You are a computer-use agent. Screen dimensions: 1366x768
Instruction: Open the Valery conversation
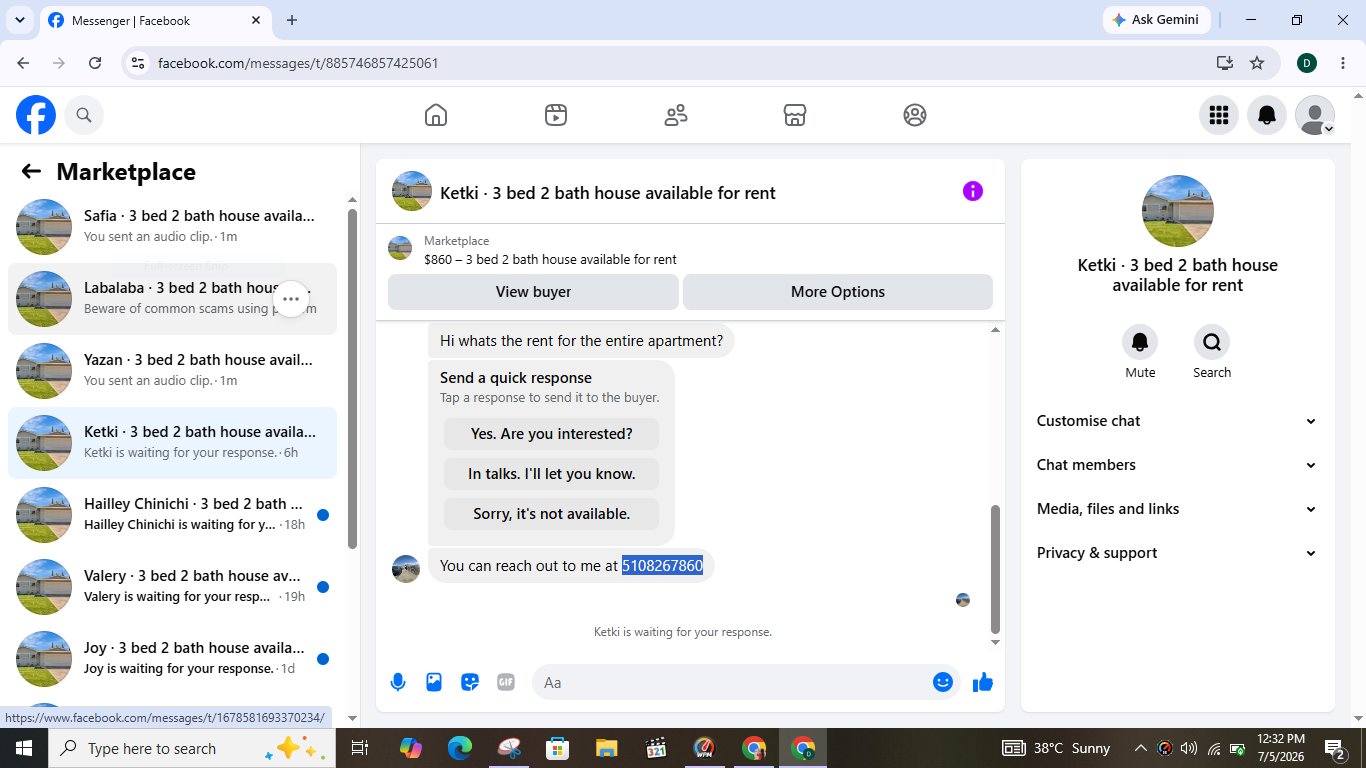(x=172, y=587)
